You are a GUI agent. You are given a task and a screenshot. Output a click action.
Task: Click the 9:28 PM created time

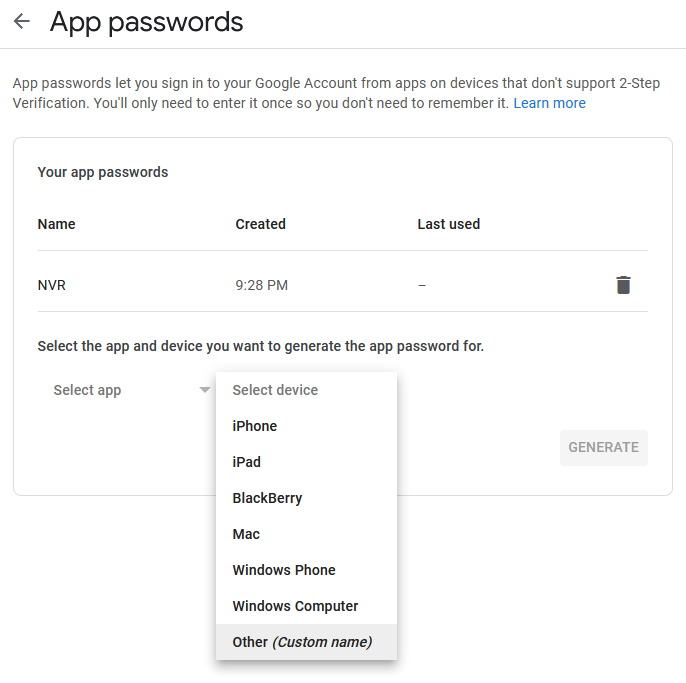tap(262, 285)
